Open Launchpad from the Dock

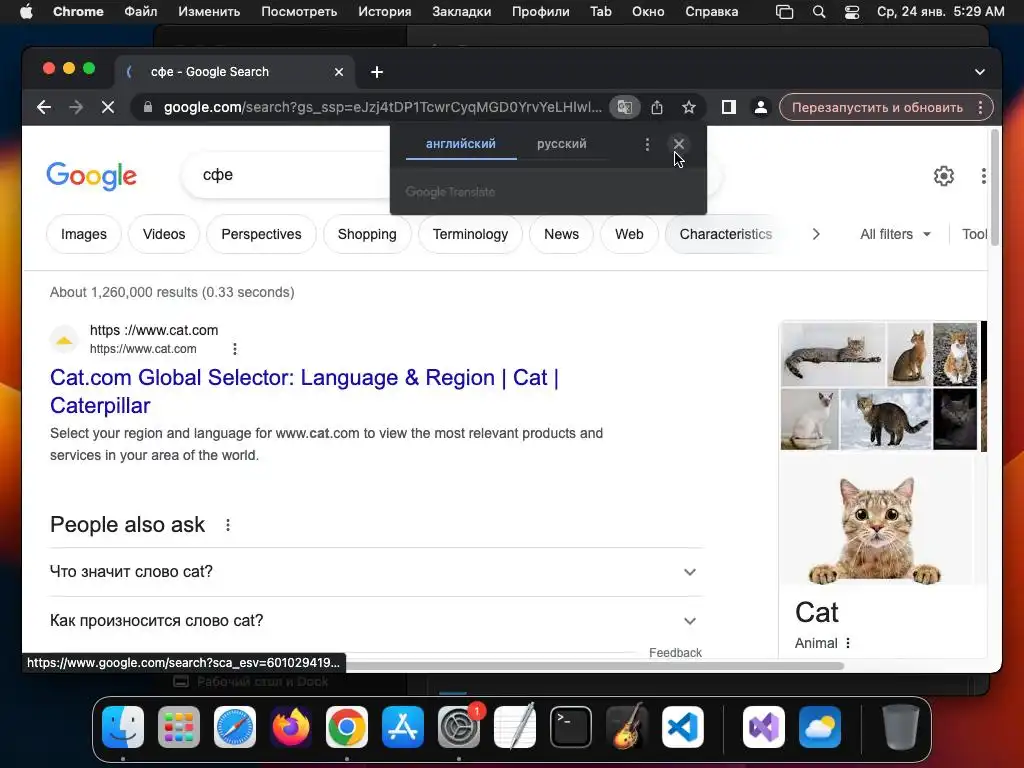pos(179,727)
